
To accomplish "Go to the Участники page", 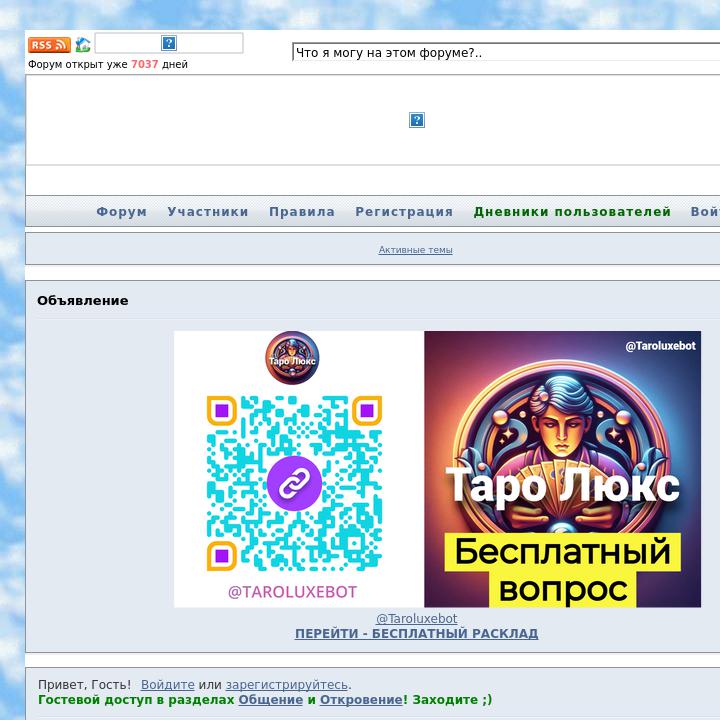I will pos(208,212).
